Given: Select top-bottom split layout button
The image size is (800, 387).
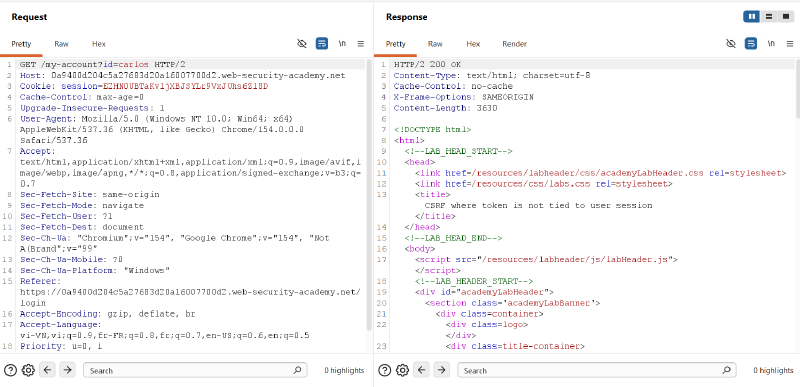Looking at the screenshot, I should [768, 17].
